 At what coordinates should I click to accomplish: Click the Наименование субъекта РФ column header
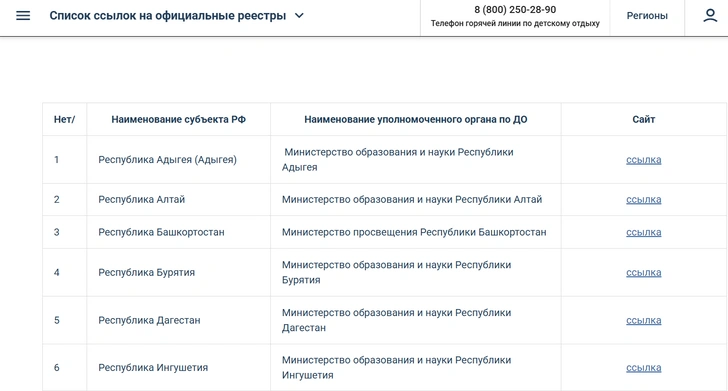[178, 119]
